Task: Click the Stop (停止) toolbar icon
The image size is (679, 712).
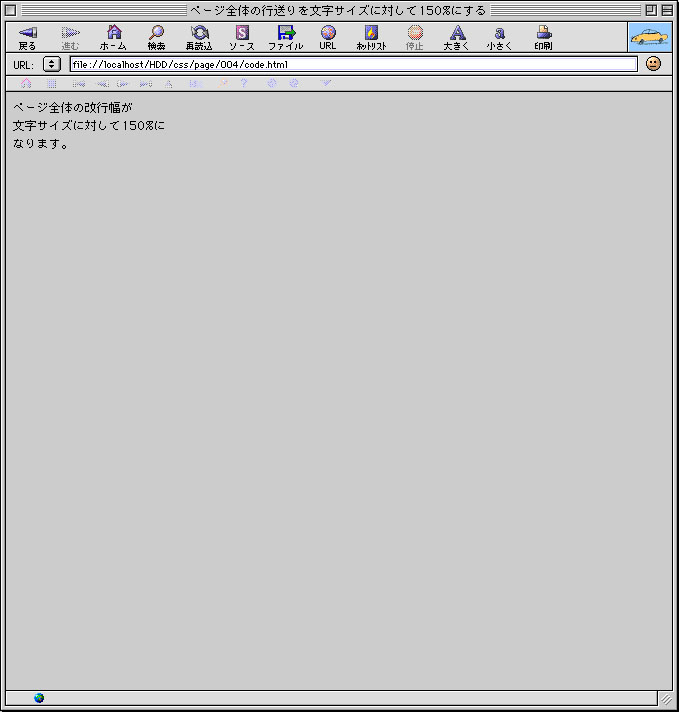Action: click(415, 38)
